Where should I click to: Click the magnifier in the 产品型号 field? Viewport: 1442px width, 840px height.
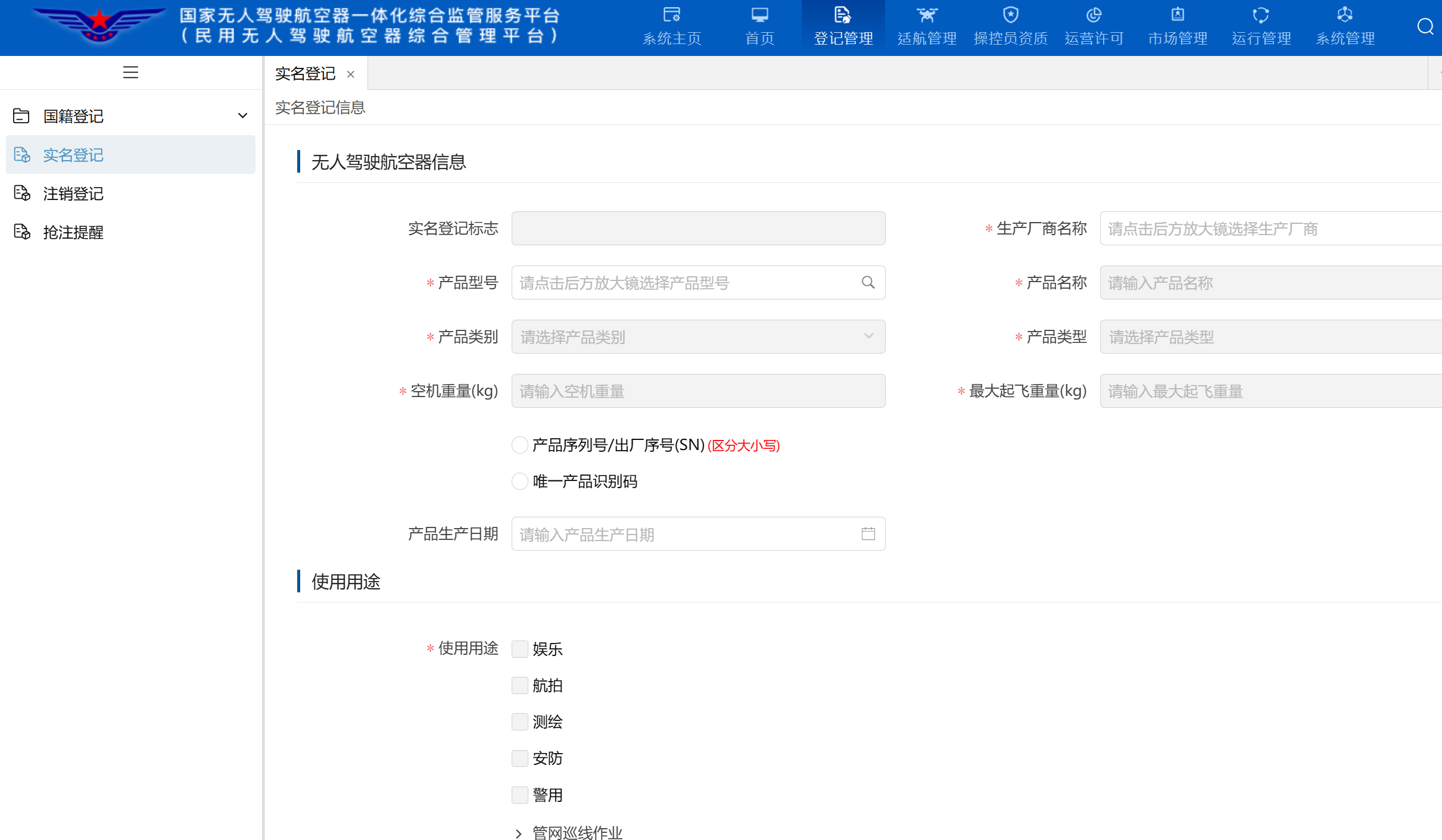(868, 282)
